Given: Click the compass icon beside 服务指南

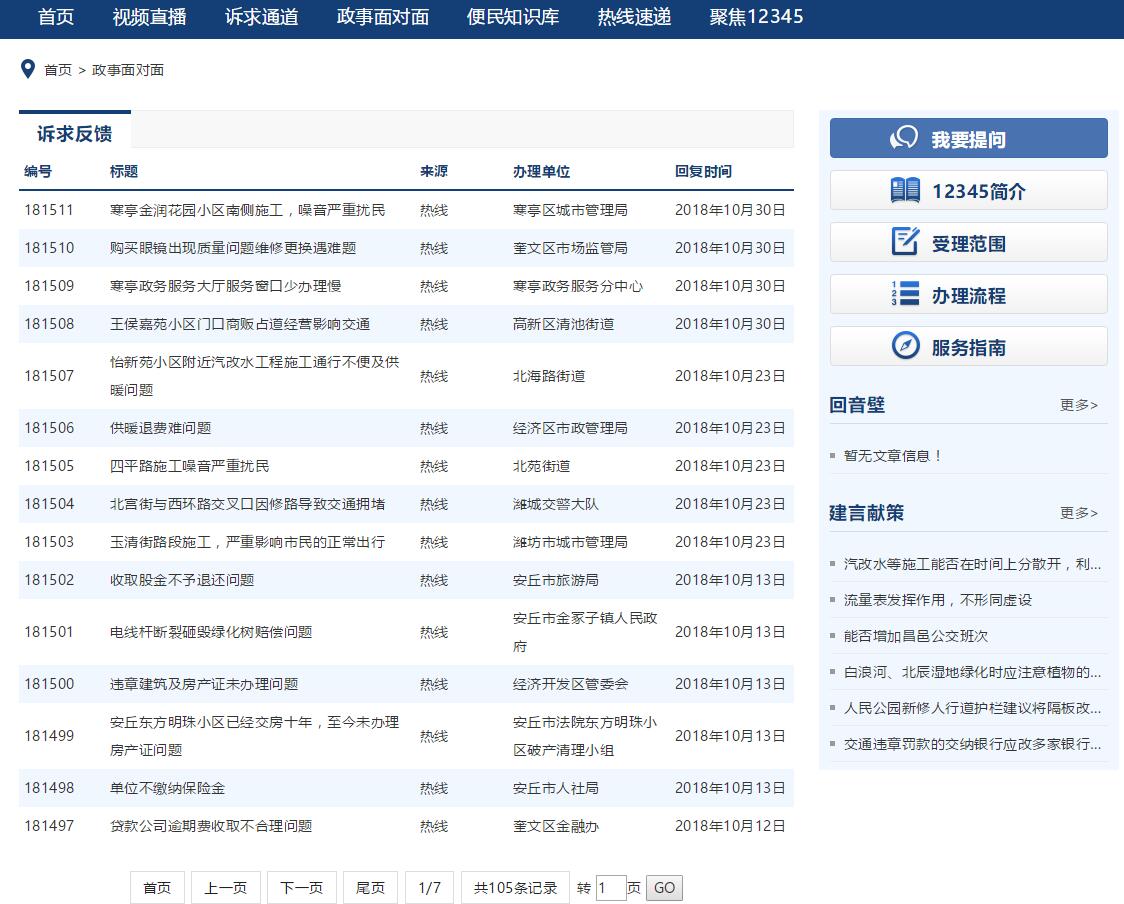Looking at the screenshot, I should (x=905, y=346).
